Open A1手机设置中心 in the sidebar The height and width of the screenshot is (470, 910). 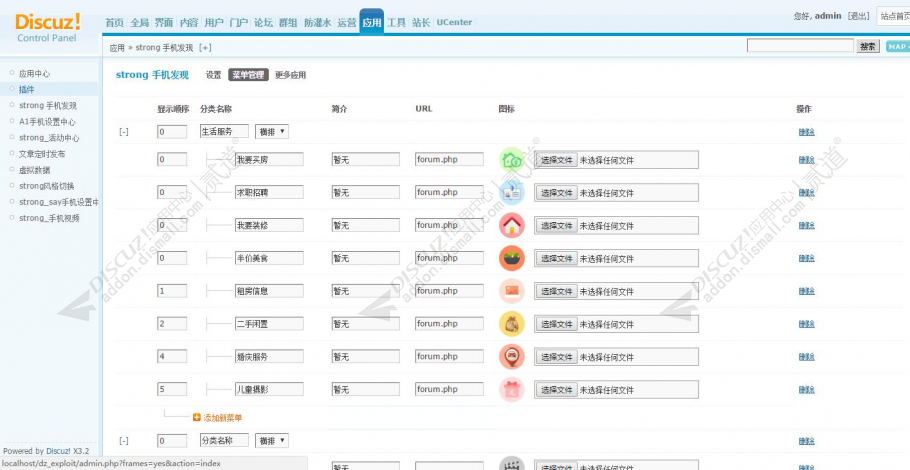coord(47,122)
